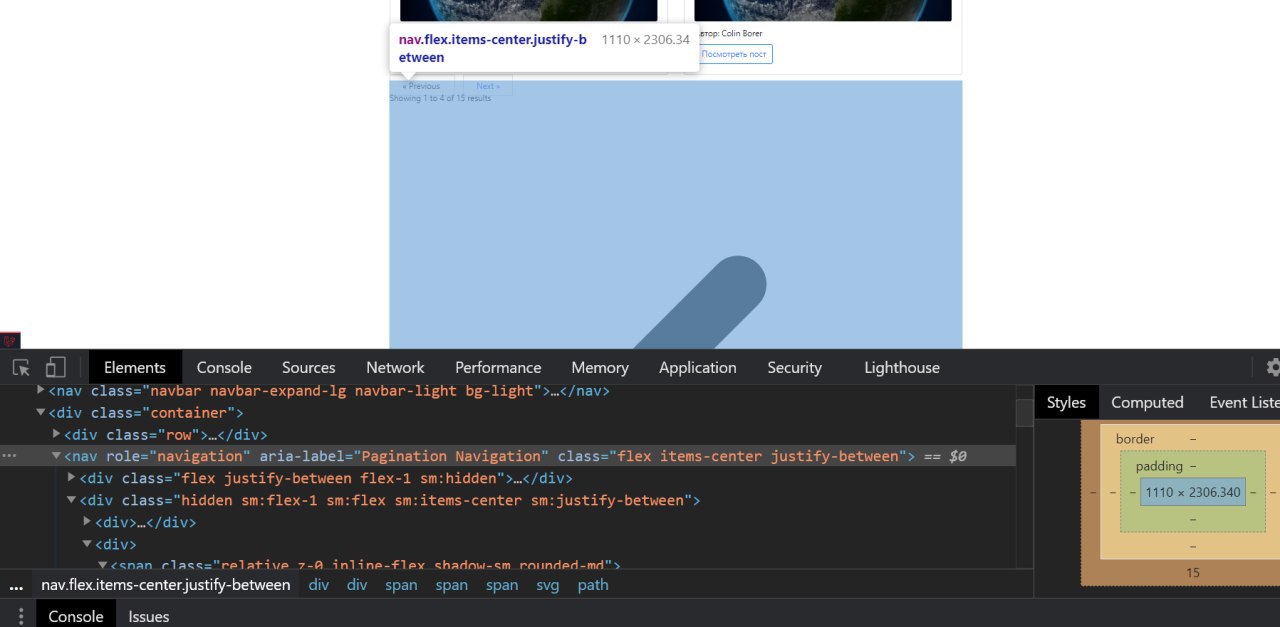This screenshot has height=627, width=1280.
Task: Collapse the Pagination Navigation nav node
Action: (57, 457)
